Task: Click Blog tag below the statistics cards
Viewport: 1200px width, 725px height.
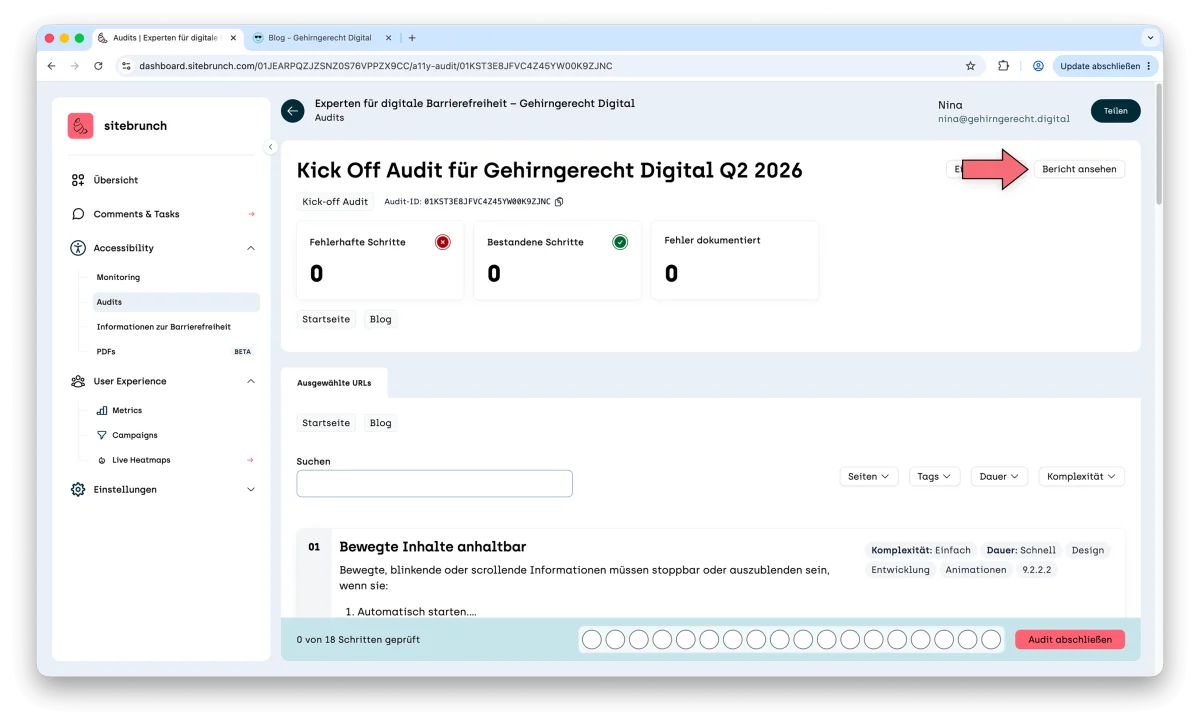Action: pyautogui.click(x=381, y=319)
